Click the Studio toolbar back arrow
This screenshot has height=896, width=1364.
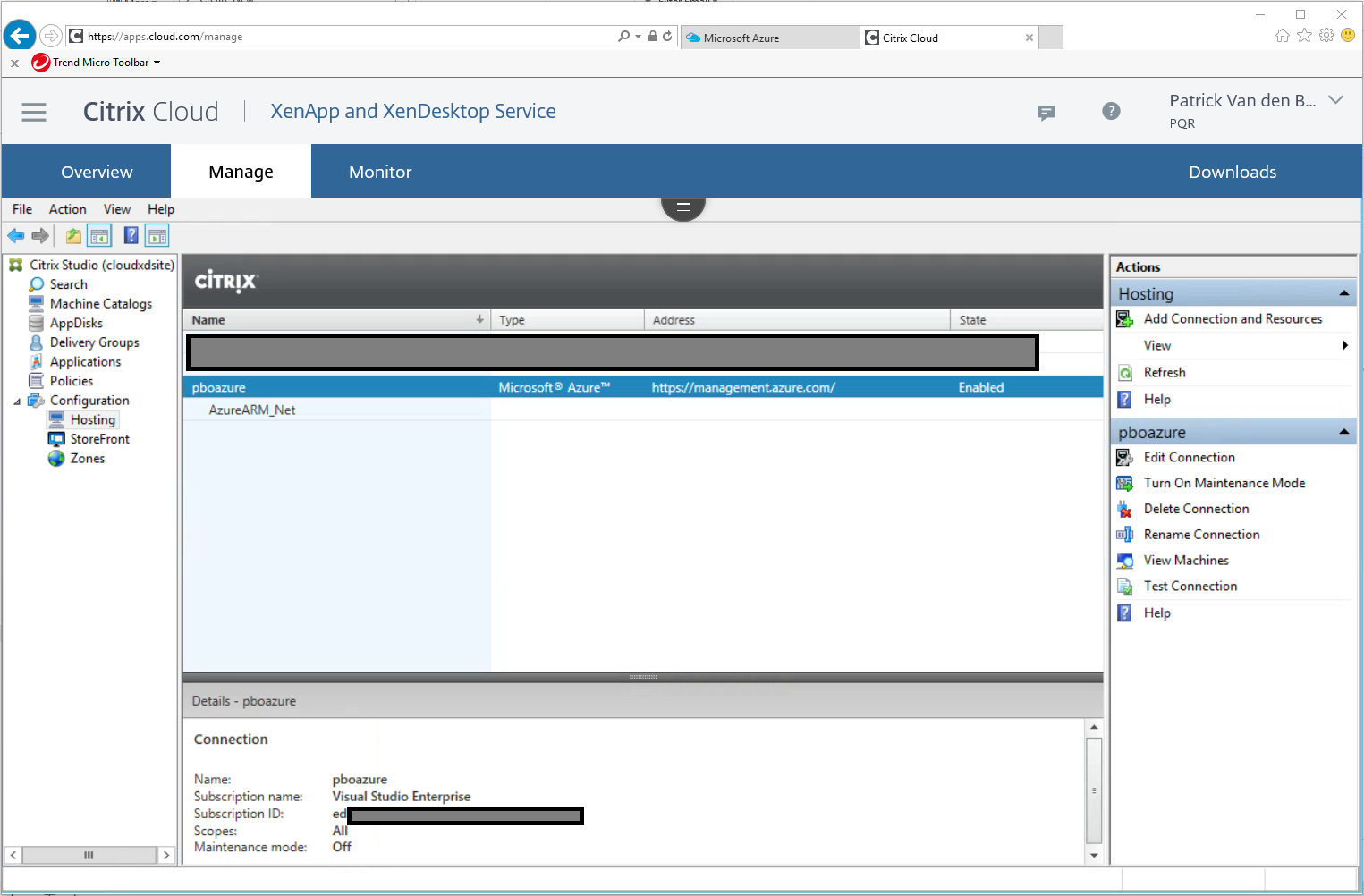pyautogui.click(x=16, y=236)
